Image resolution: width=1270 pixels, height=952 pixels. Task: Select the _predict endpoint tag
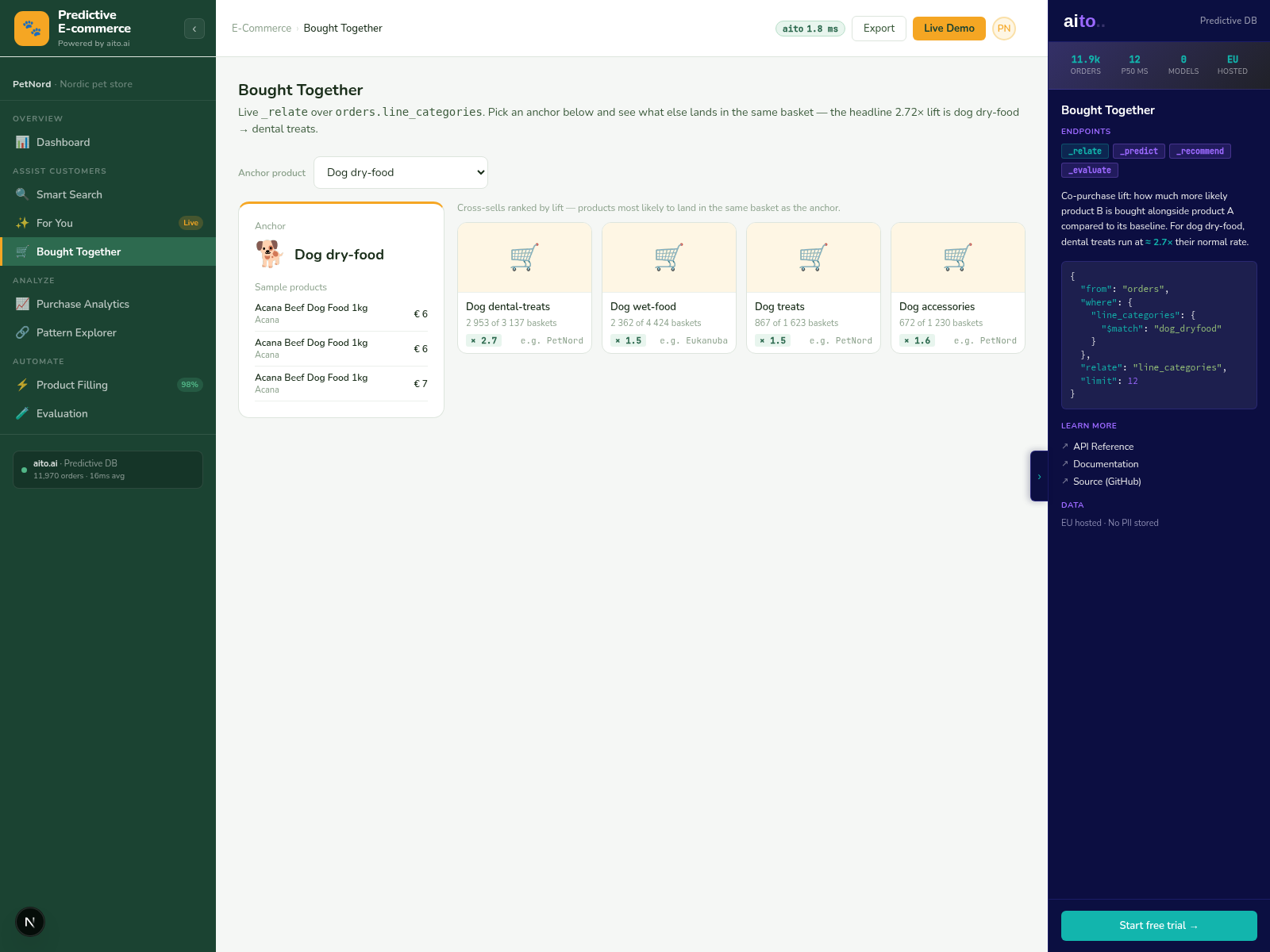click(x=1139, y=151)
